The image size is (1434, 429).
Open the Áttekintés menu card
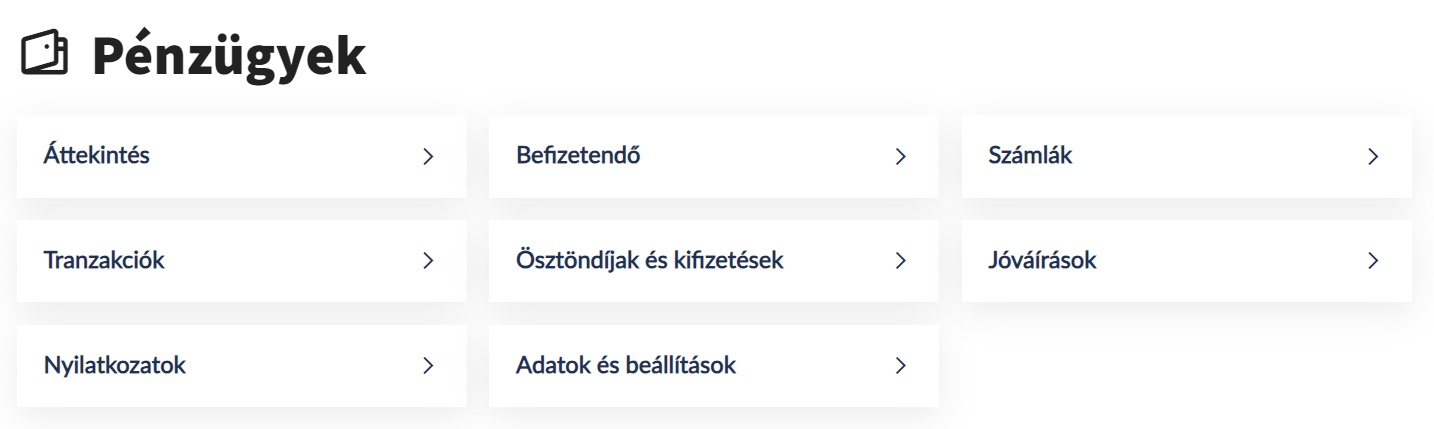click(241, 156)
